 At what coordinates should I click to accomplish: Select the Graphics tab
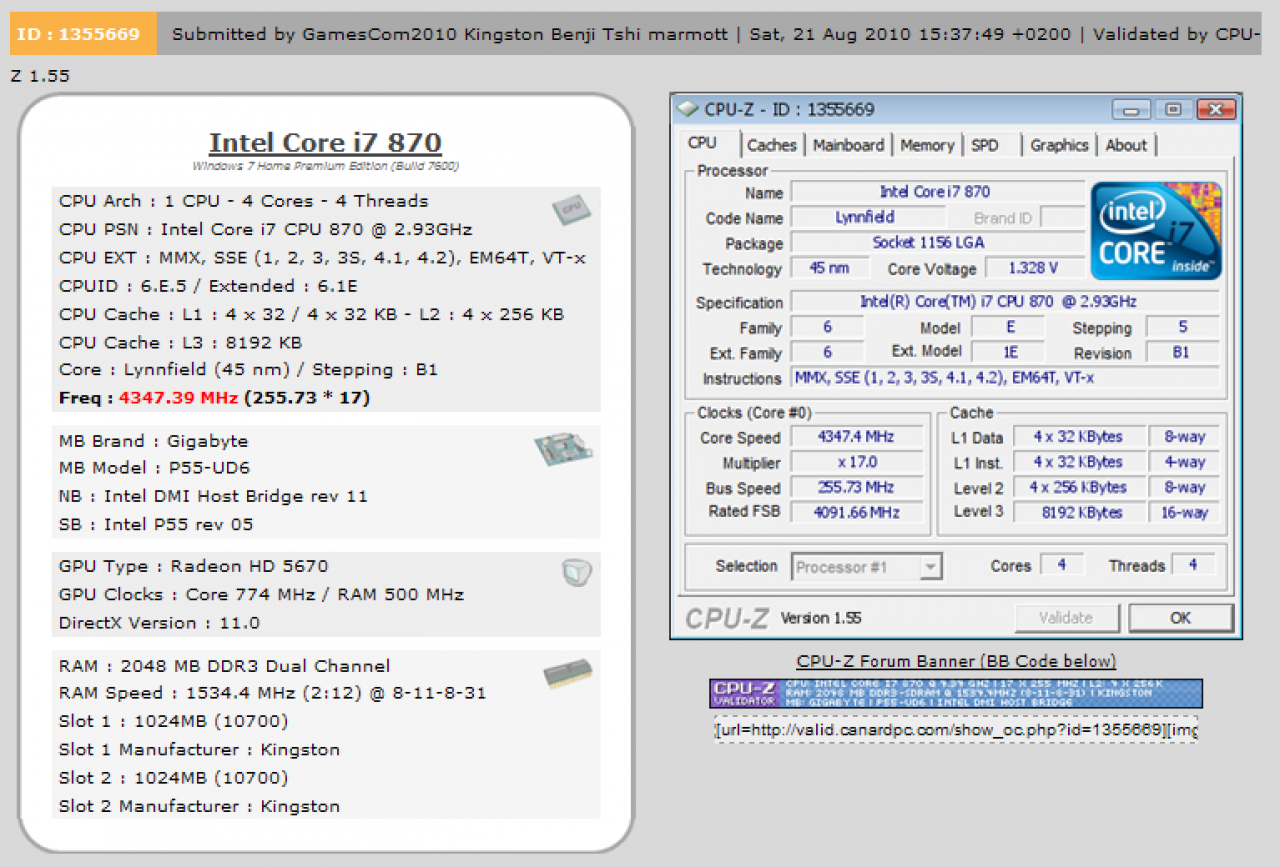[1059, 145]
